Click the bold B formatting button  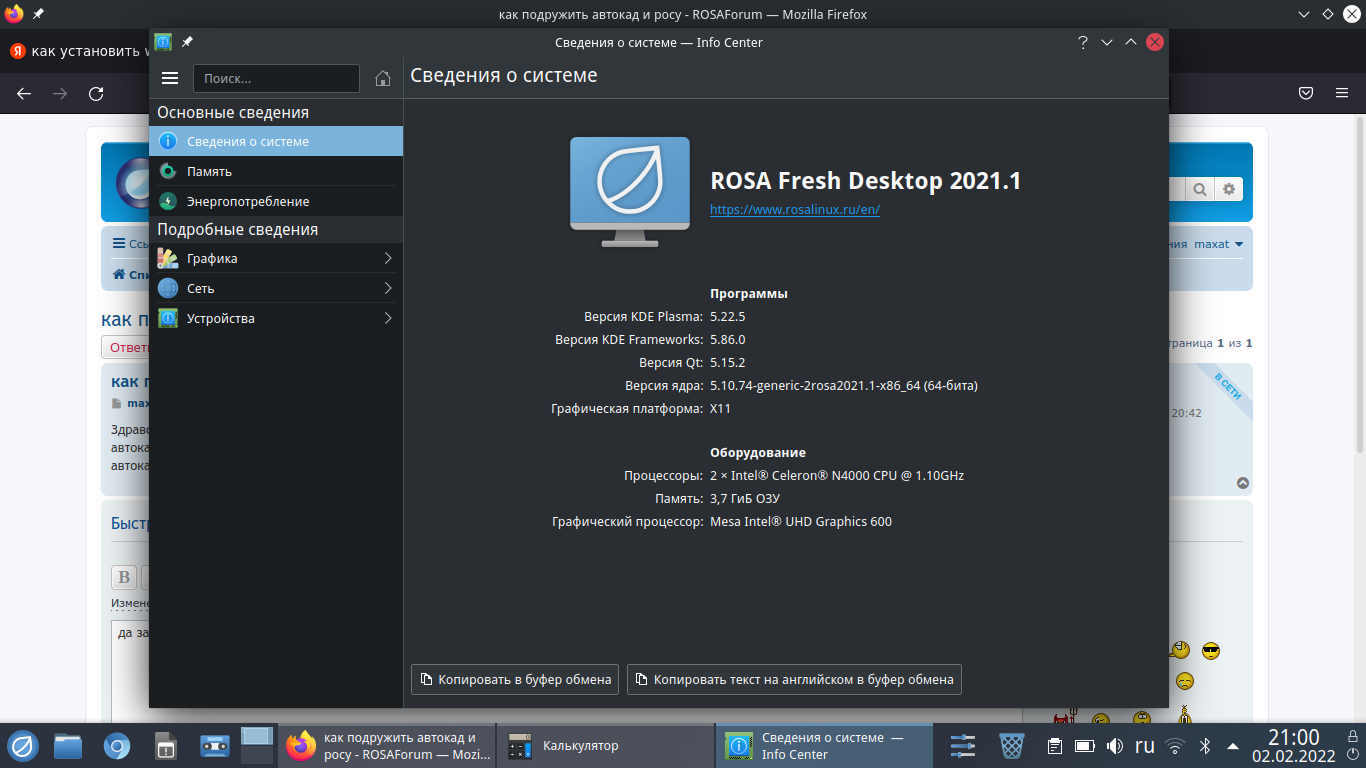(124, 577)
